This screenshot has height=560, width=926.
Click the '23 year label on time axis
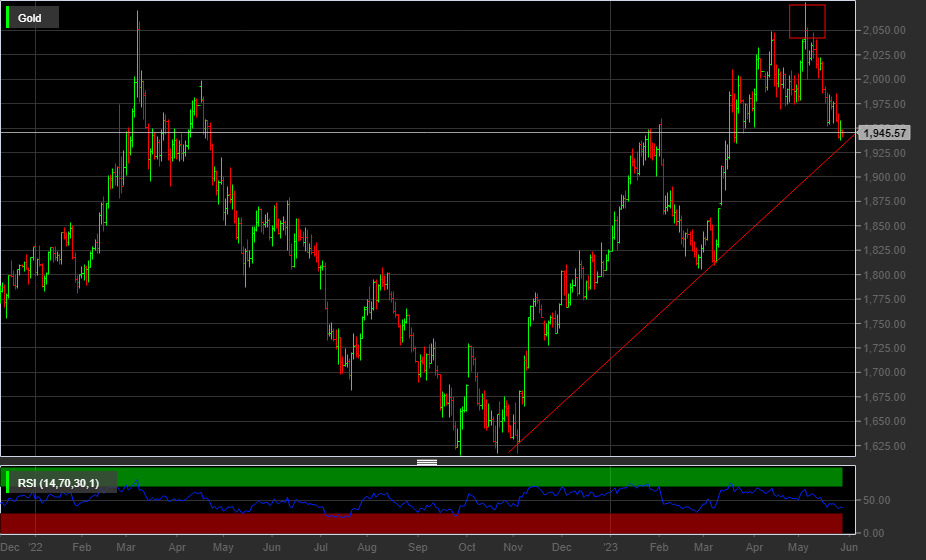[610, 548]
